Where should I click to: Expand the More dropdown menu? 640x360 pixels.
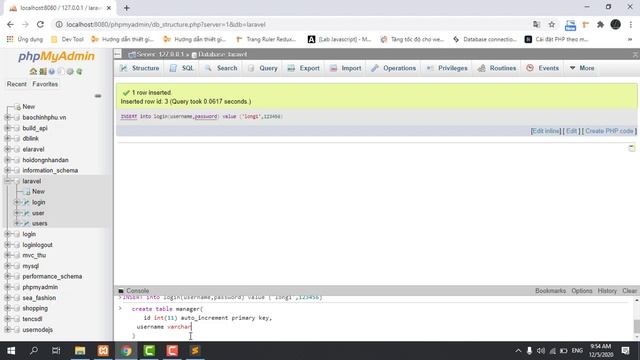tap(582, 68)
